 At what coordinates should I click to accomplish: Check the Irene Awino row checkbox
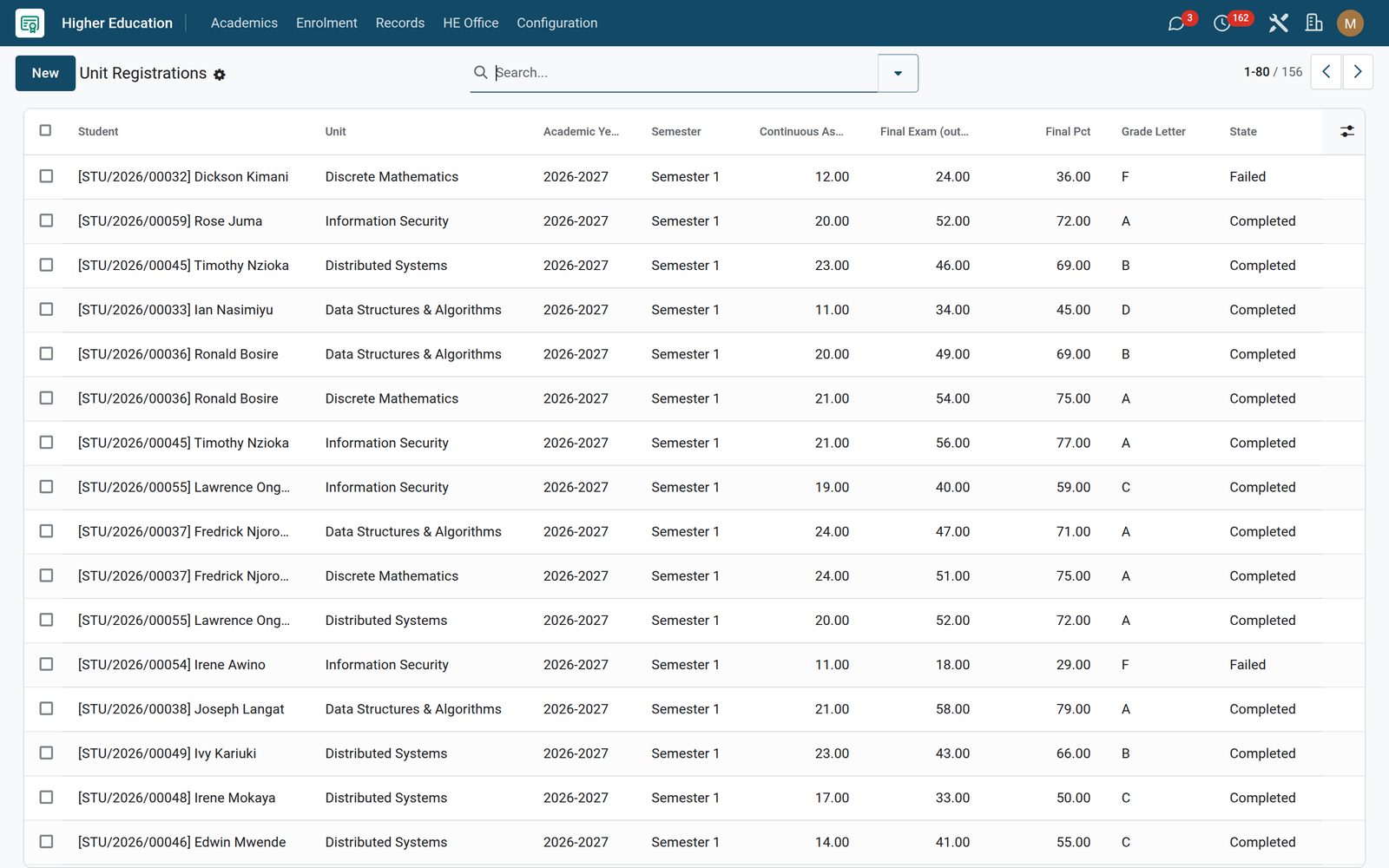(46, 664)
